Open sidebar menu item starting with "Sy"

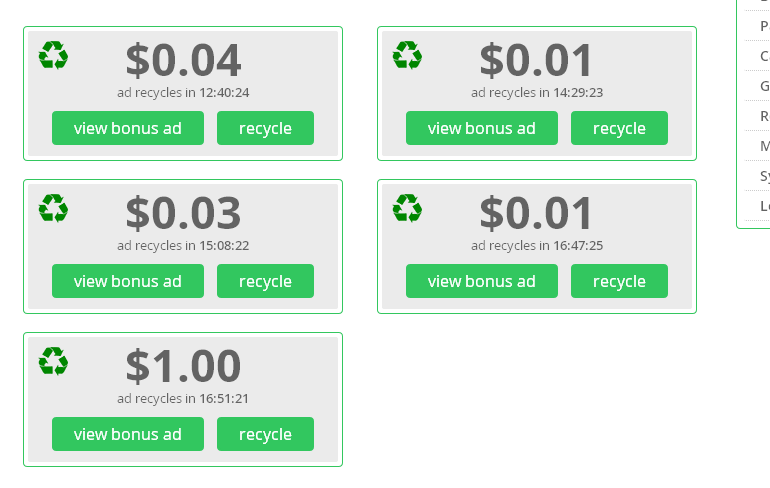pyautogui.click(x=765, y=176)
